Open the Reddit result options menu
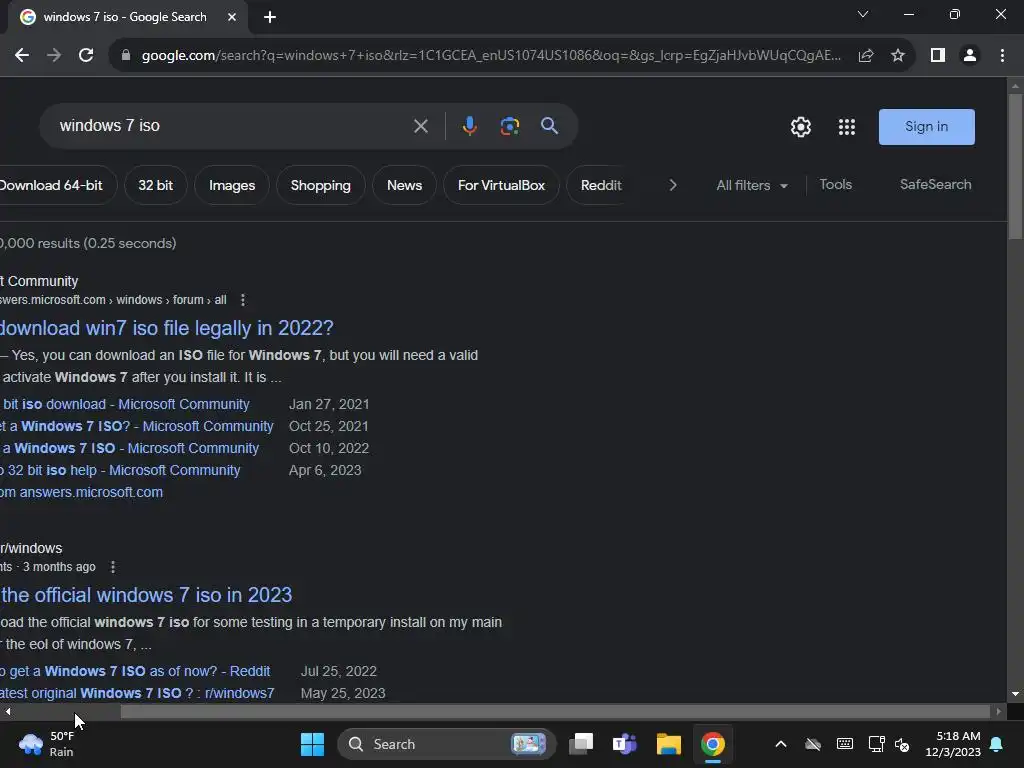1024x768 pixels. 113,567
